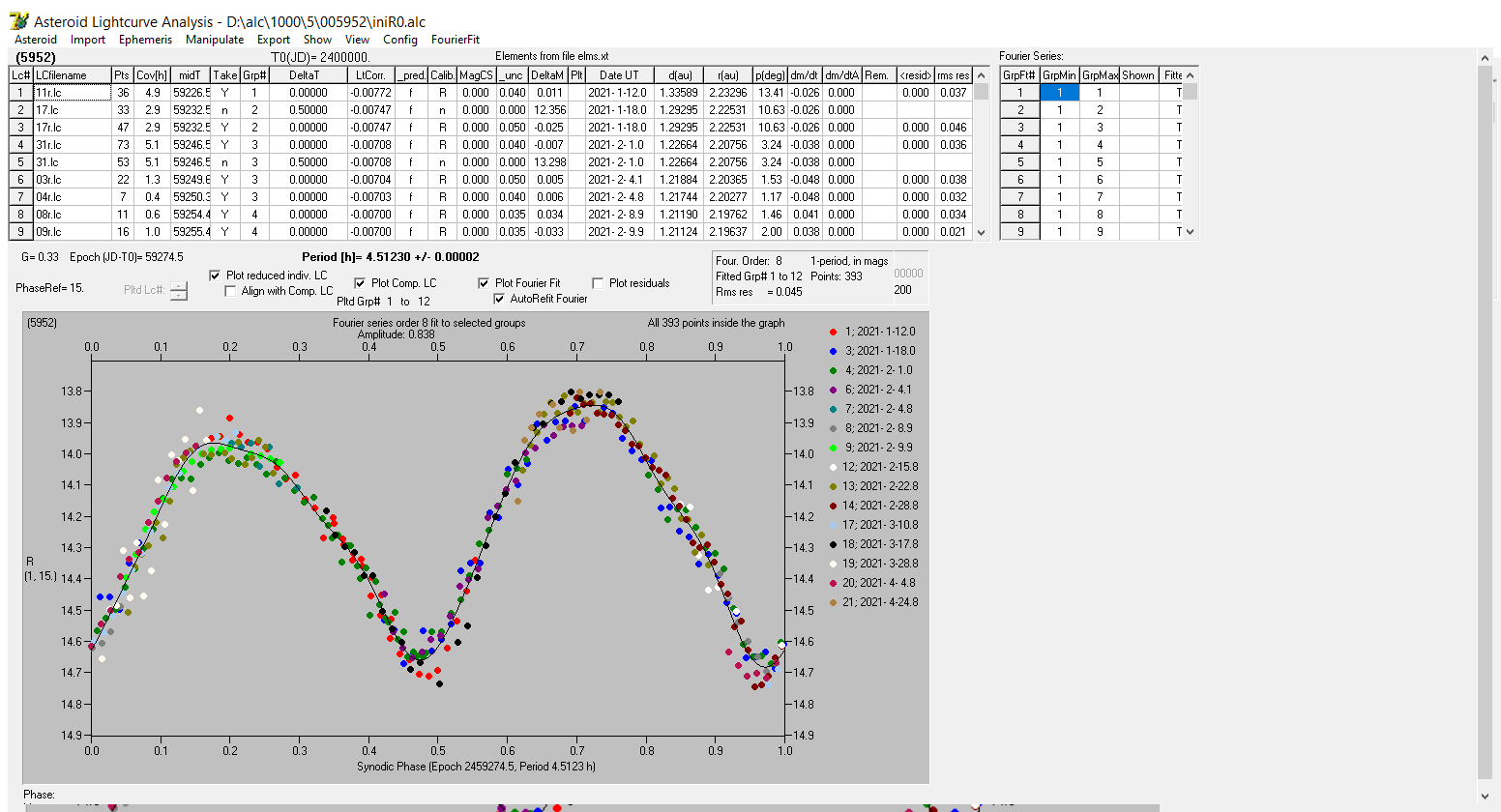Open the Export menu
The height and width of the screenshot is (812, 1501).
click(274, 40)
